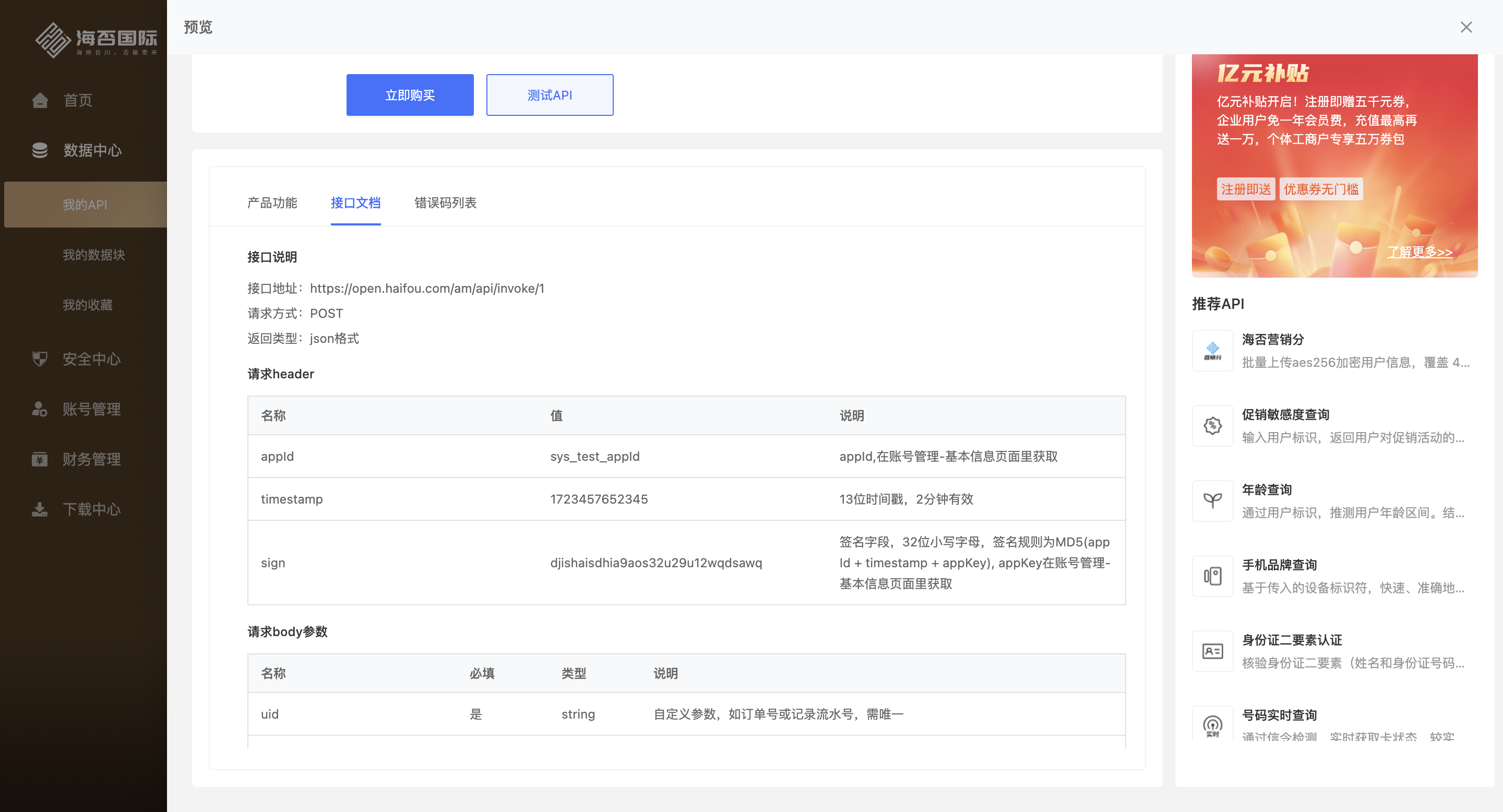Select the 接口文档 tab
The image size is (1503, 812).
[355, 202]
